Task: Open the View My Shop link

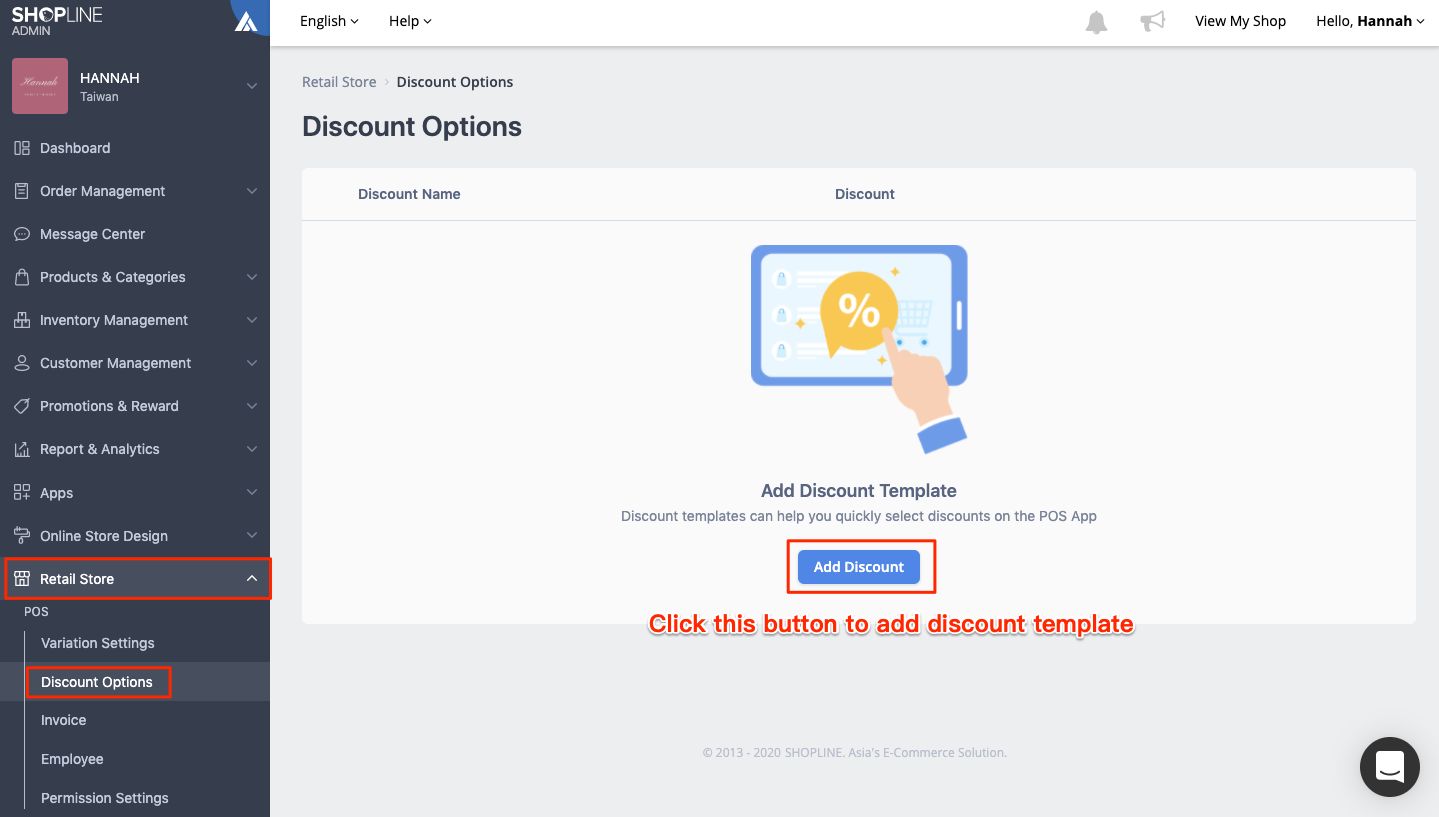Action: [x=1241, y=21]
